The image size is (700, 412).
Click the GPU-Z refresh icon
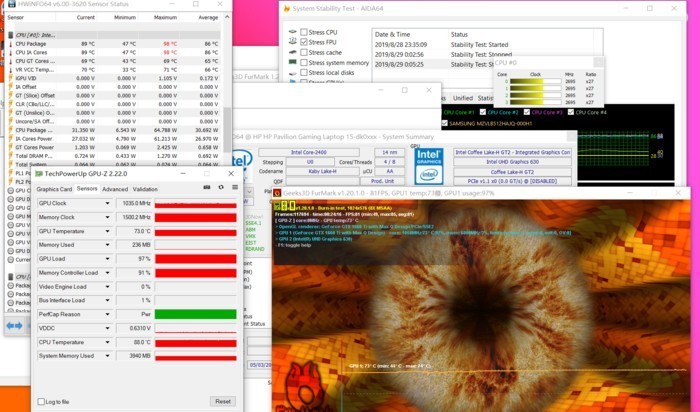(221, 187)
